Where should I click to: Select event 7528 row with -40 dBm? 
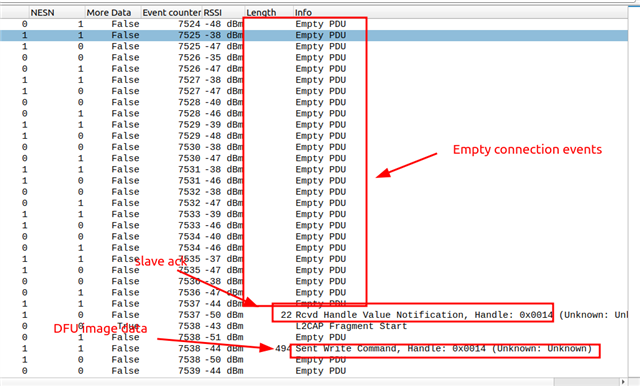(314, 102)
